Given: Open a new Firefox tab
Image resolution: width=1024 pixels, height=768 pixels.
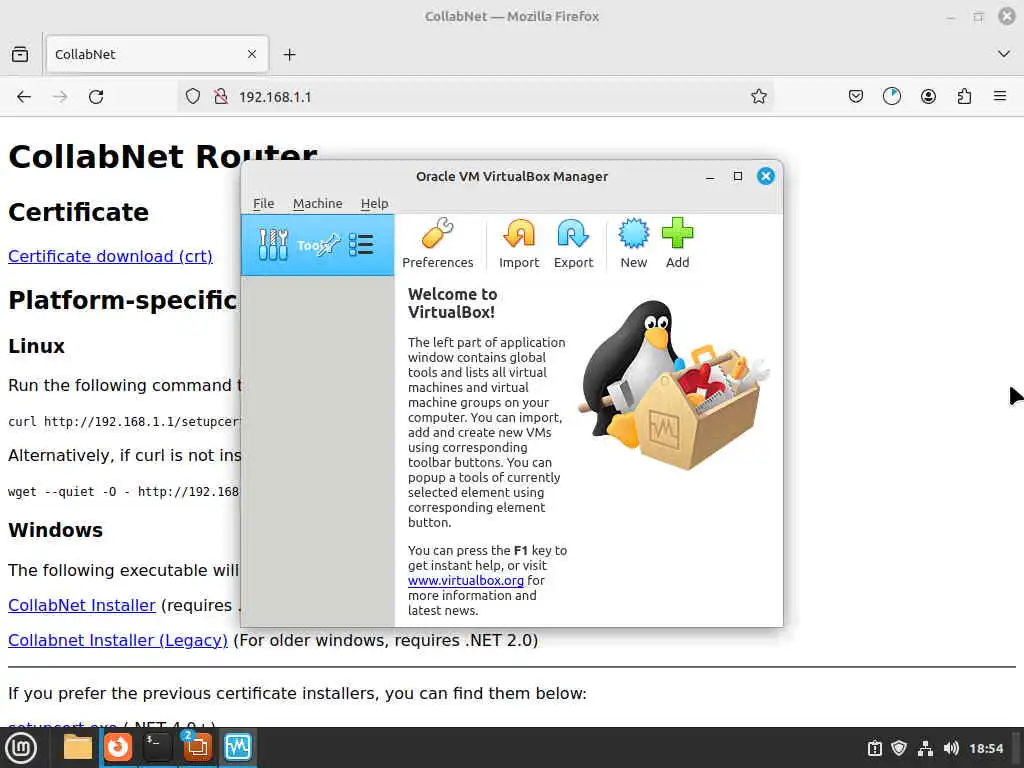Looking at the screenshot, I should [289, 54].
